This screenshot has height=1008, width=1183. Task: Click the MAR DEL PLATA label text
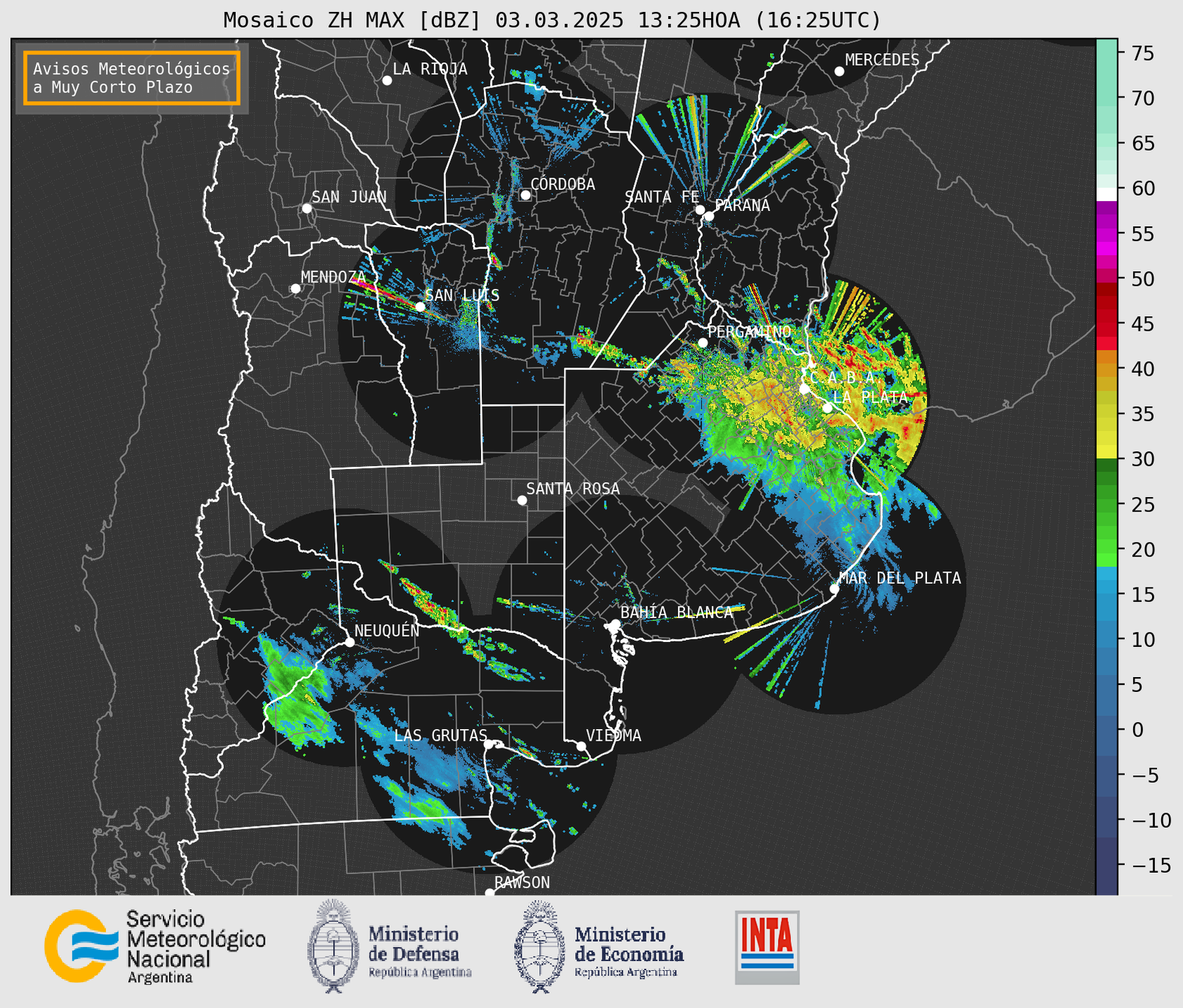pos(900,578)
